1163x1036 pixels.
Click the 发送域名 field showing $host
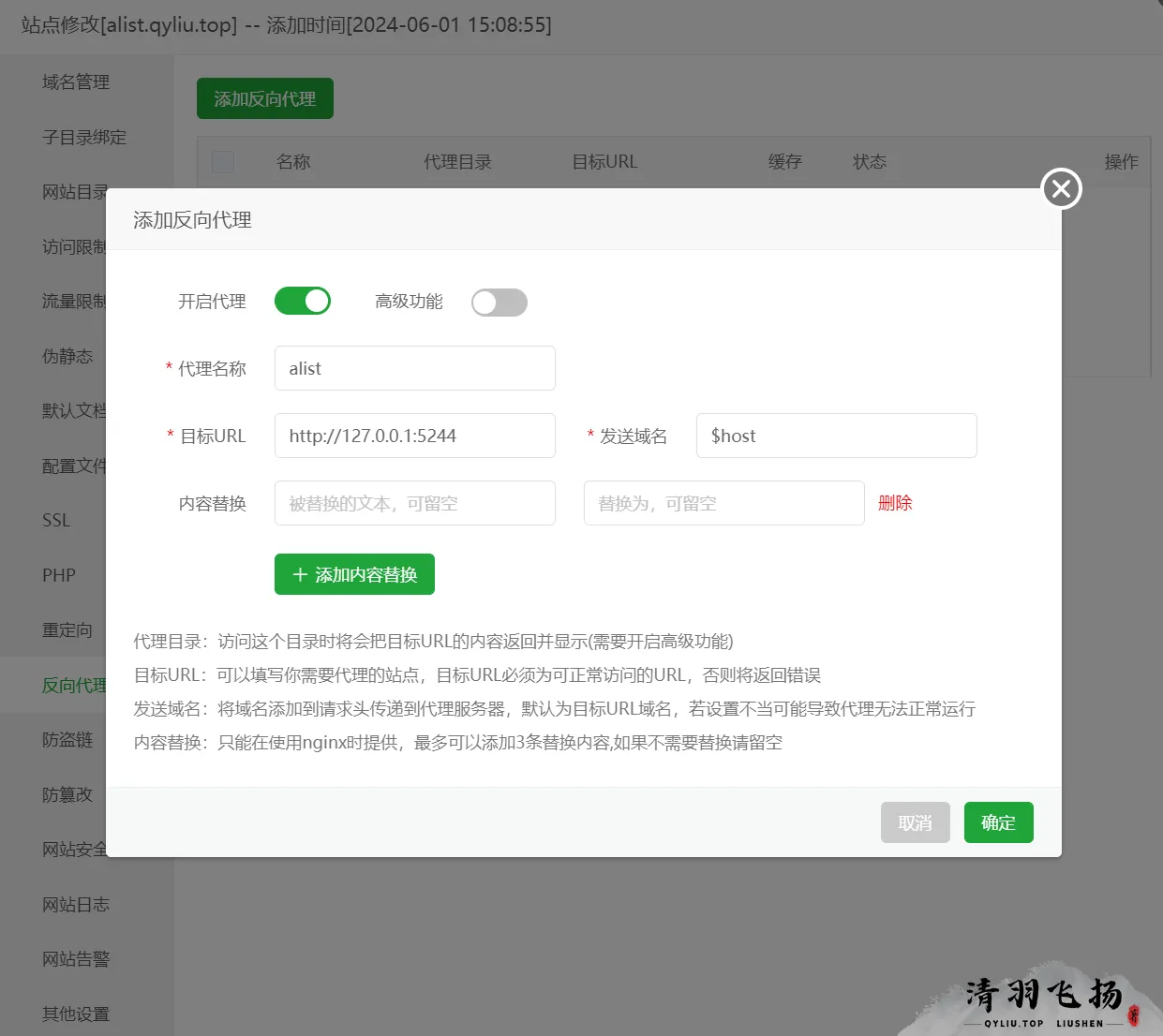[836, 436]
